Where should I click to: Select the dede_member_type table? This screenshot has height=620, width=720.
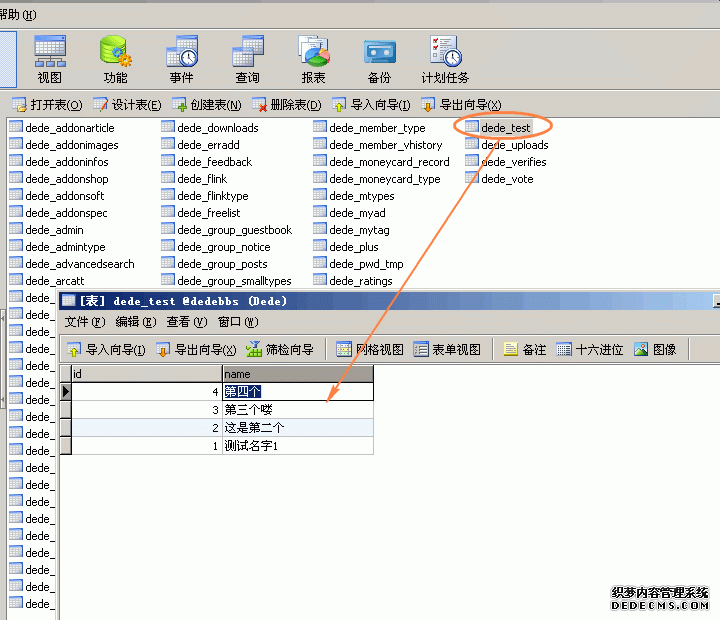(x=369, y=128)
